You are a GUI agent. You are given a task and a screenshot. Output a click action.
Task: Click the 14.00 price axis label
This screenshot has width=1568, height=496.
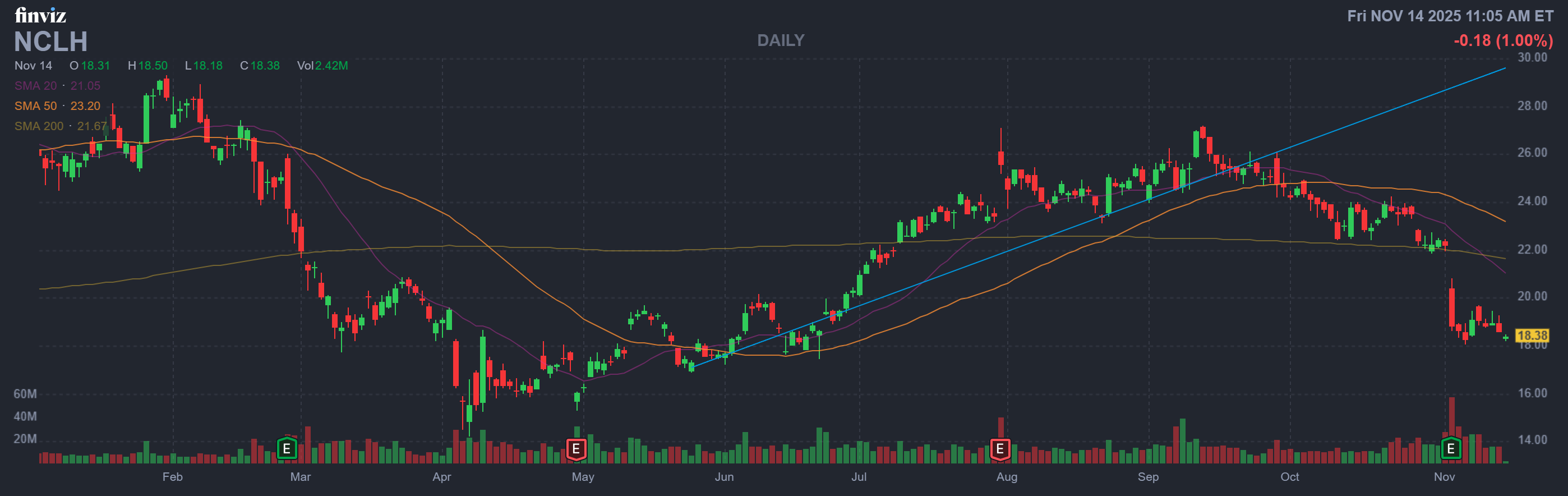[x=1532, y=440]
